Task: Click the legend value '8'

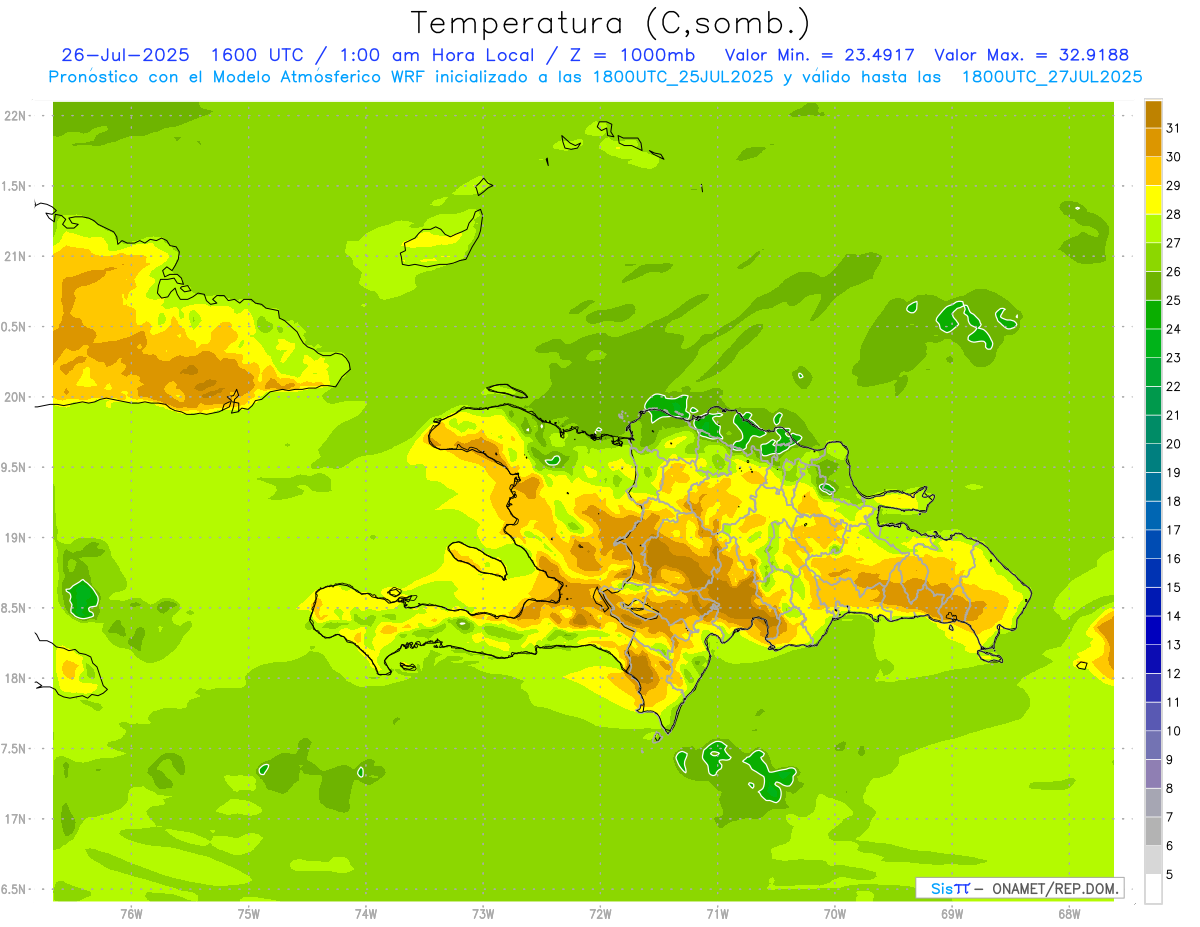Action: point(1170,789)
